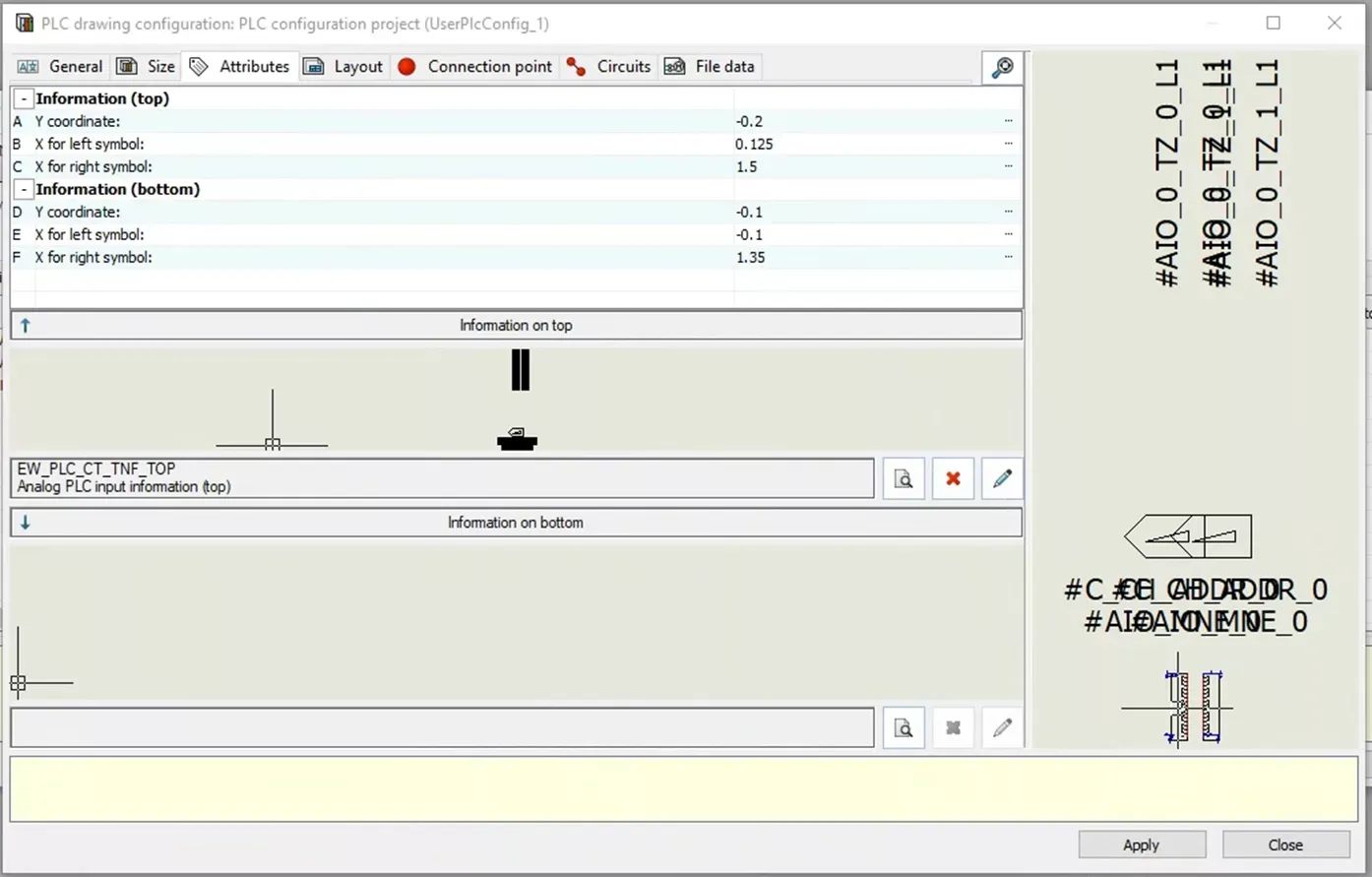Browse for bottom information symbol
The width and height of the screenshot is (1372, 877).
coord(904,728)
